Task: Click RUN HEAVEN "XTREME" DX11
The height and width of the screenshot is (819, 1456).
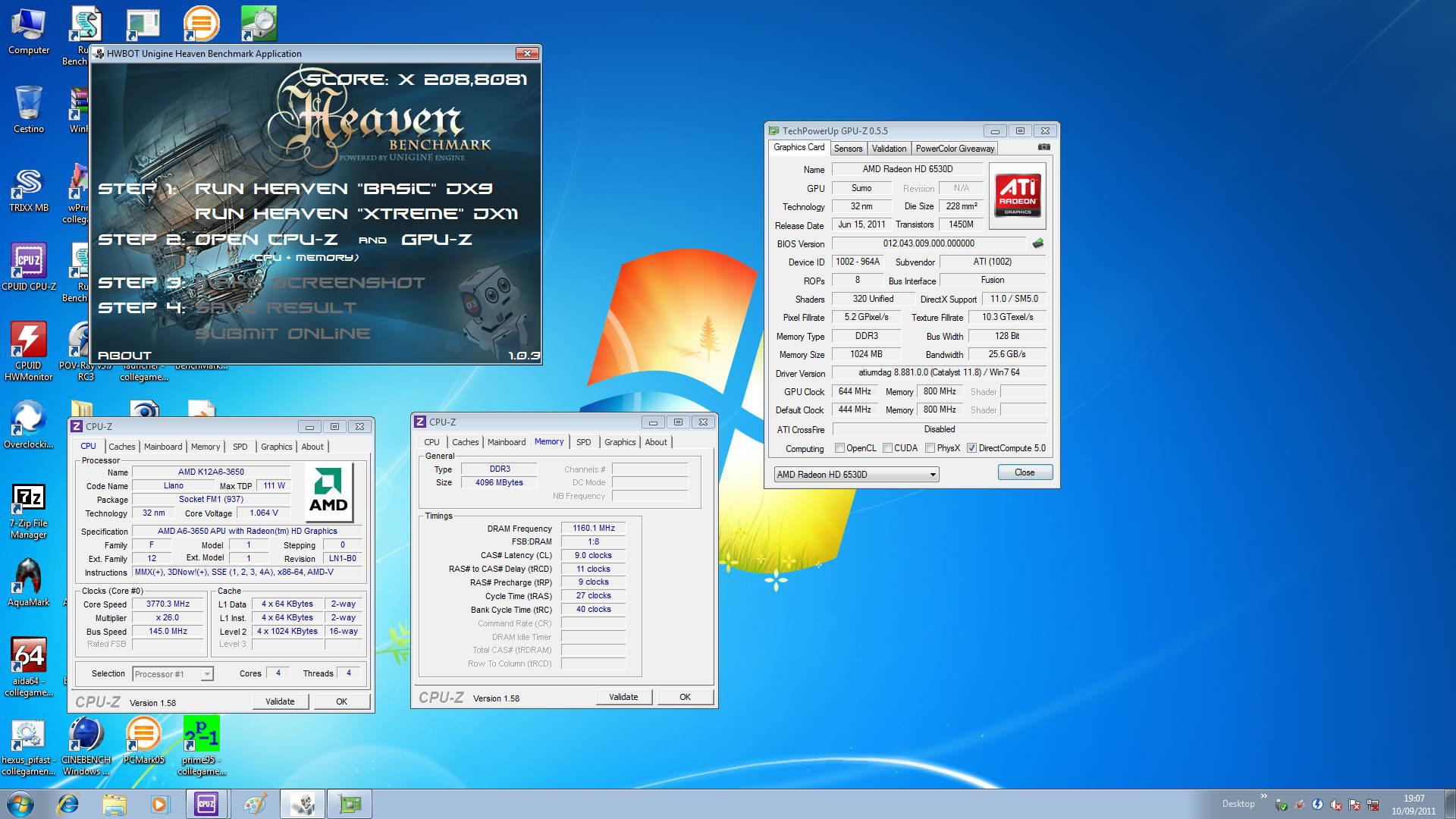Action: click(x=356, y=214)
